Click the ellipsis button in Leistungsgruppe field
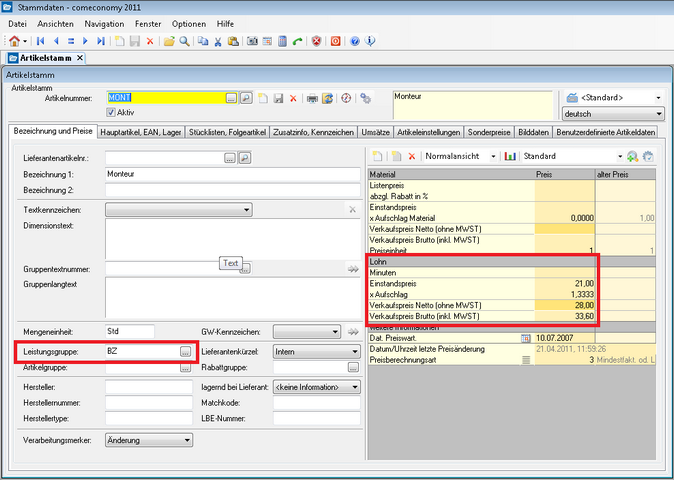The height and width of the screenshot is (480, 674). [x=185, y=352]
